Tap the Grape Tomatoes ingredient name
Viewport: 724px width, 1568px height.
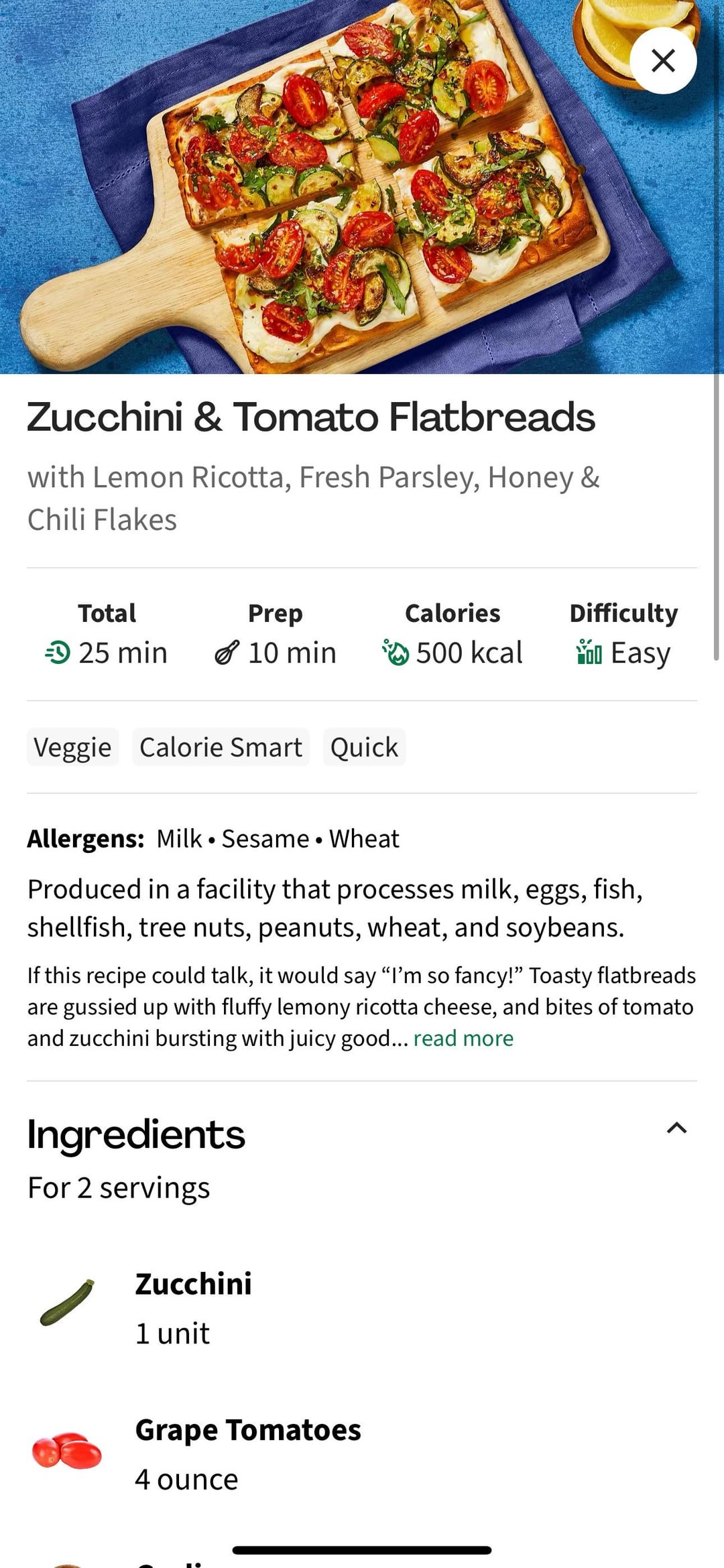[248, 1430]
